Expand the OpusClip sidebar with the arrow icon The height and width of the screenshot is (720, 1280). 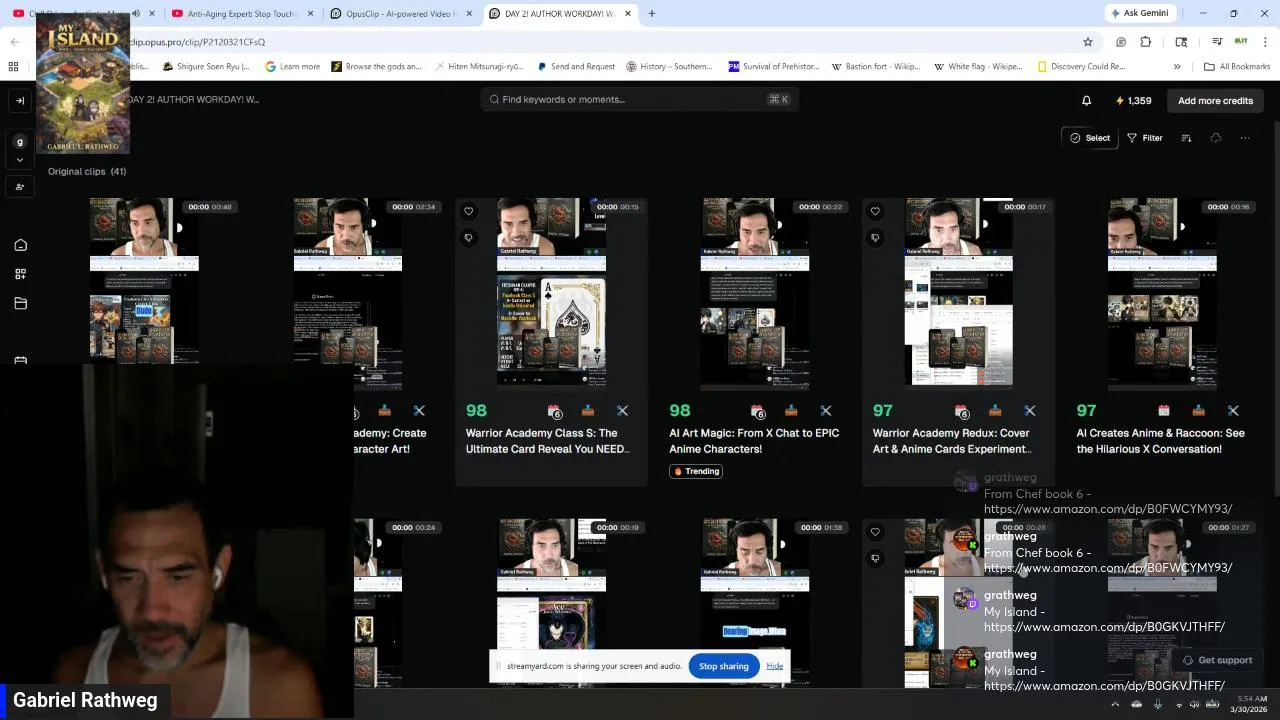coord(20,100)
